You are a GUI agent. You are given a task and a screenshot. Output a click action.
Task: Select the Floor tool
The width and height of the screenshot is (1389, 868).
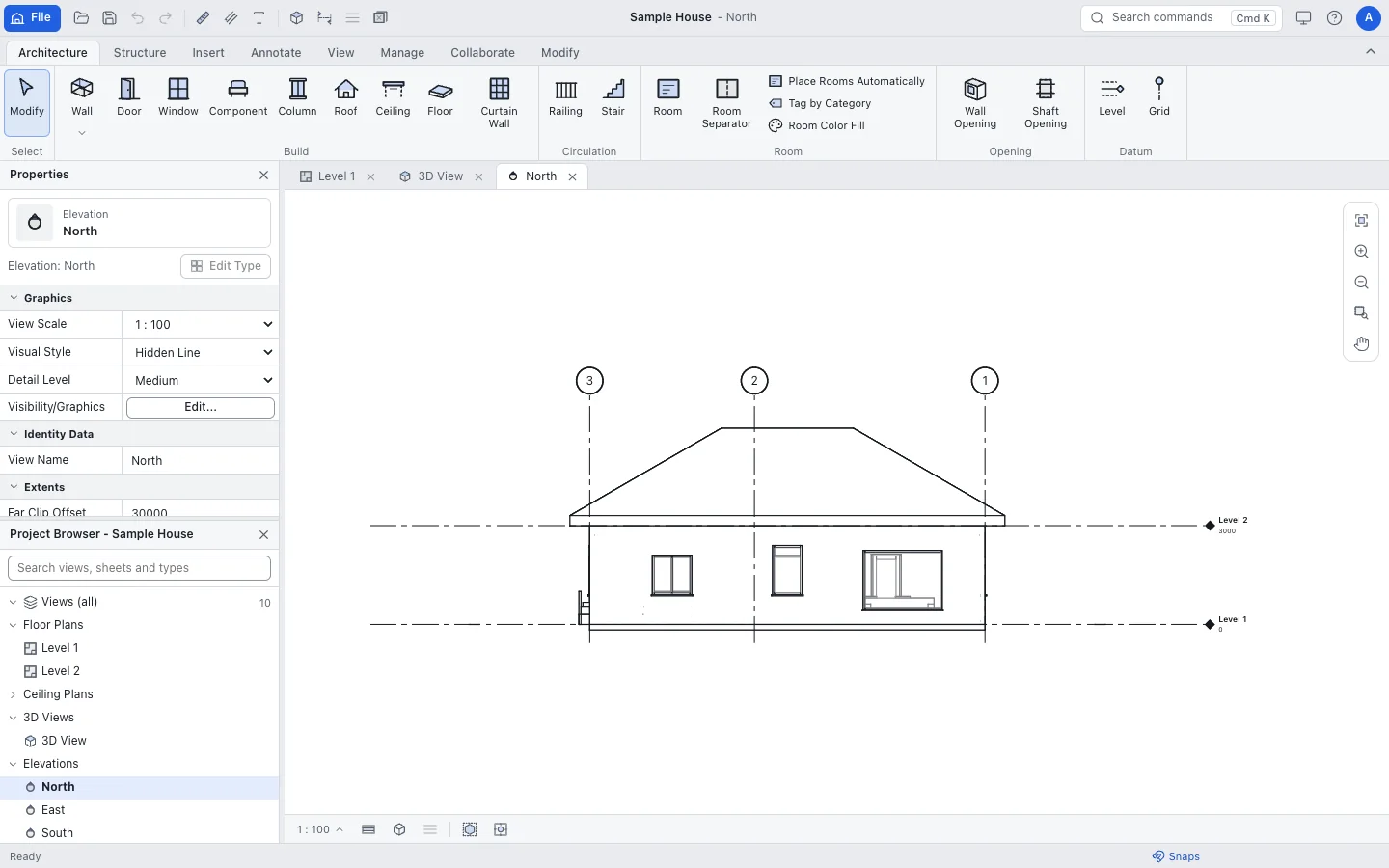click(440, 96)
